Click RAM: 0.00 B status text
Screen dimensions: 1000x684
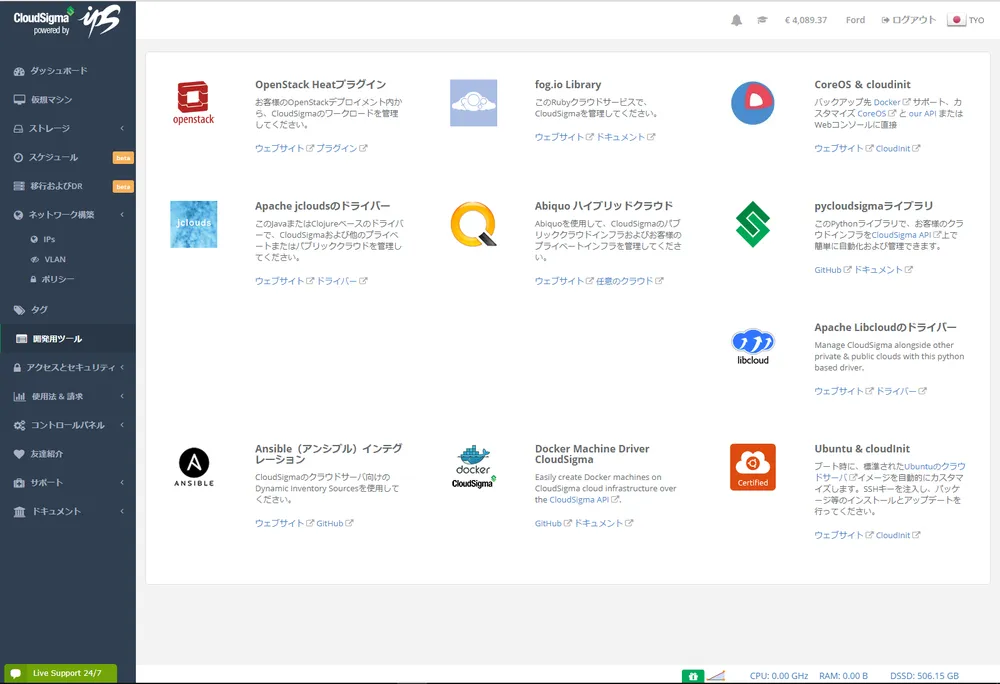[843, 676]
